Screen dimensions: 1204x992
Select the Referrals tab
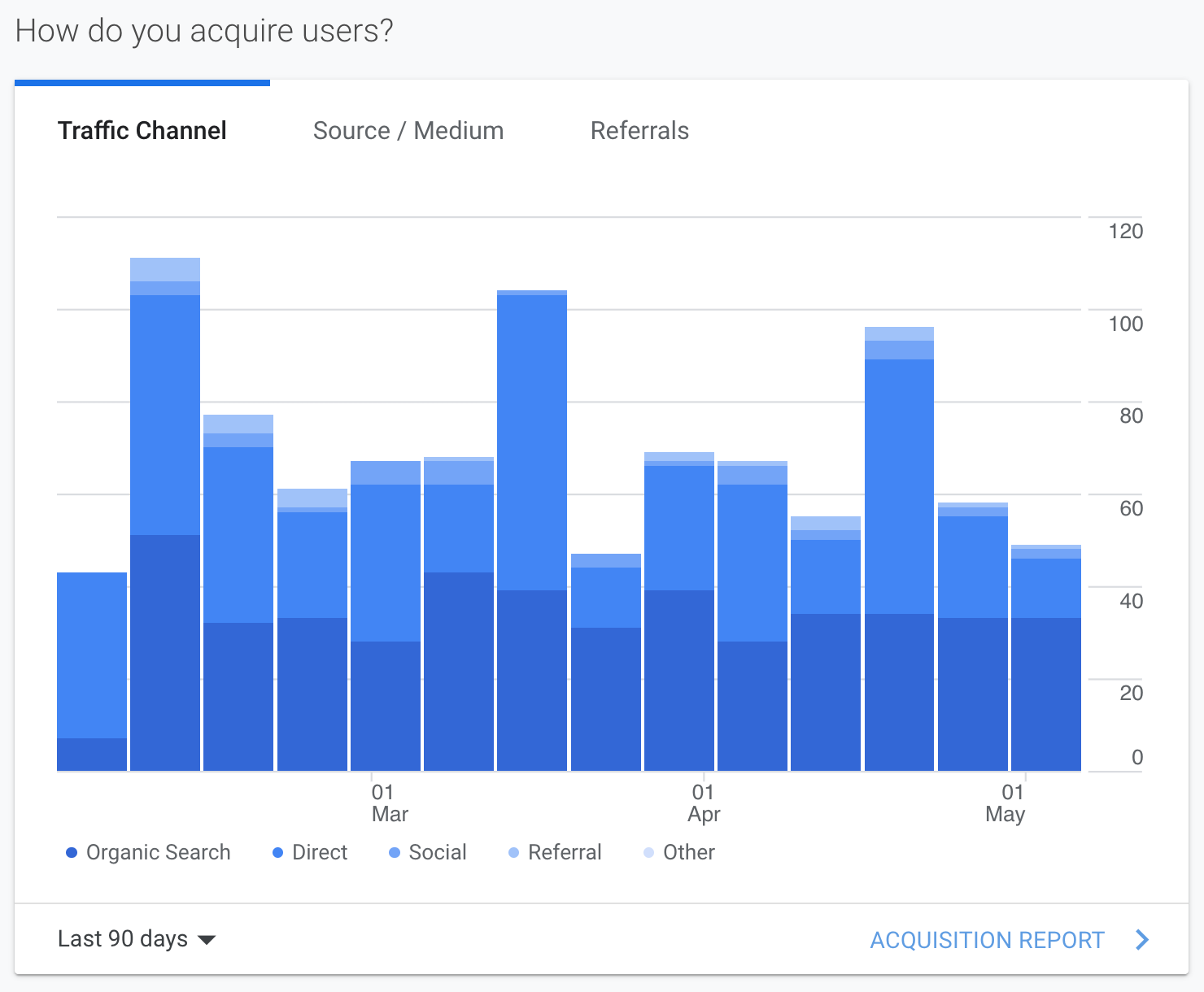pos(639,131)
